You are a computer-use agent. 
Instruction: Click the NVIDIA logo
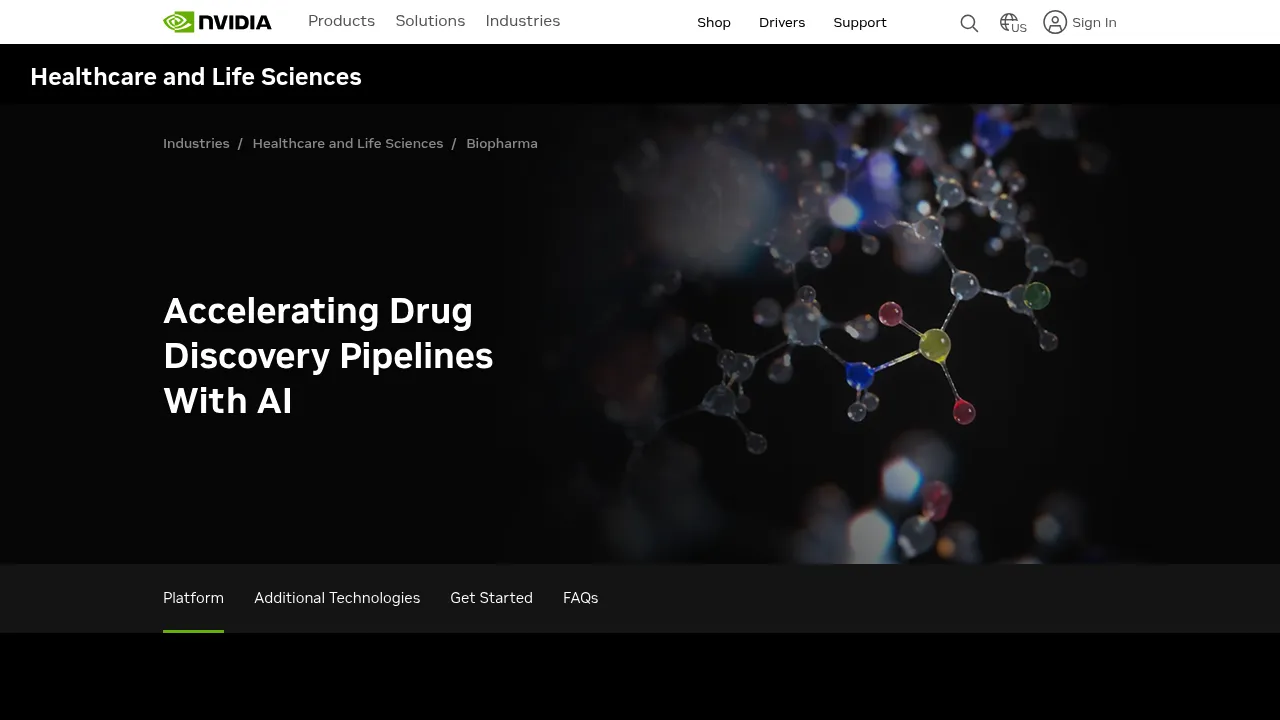(x=217, y=22)
